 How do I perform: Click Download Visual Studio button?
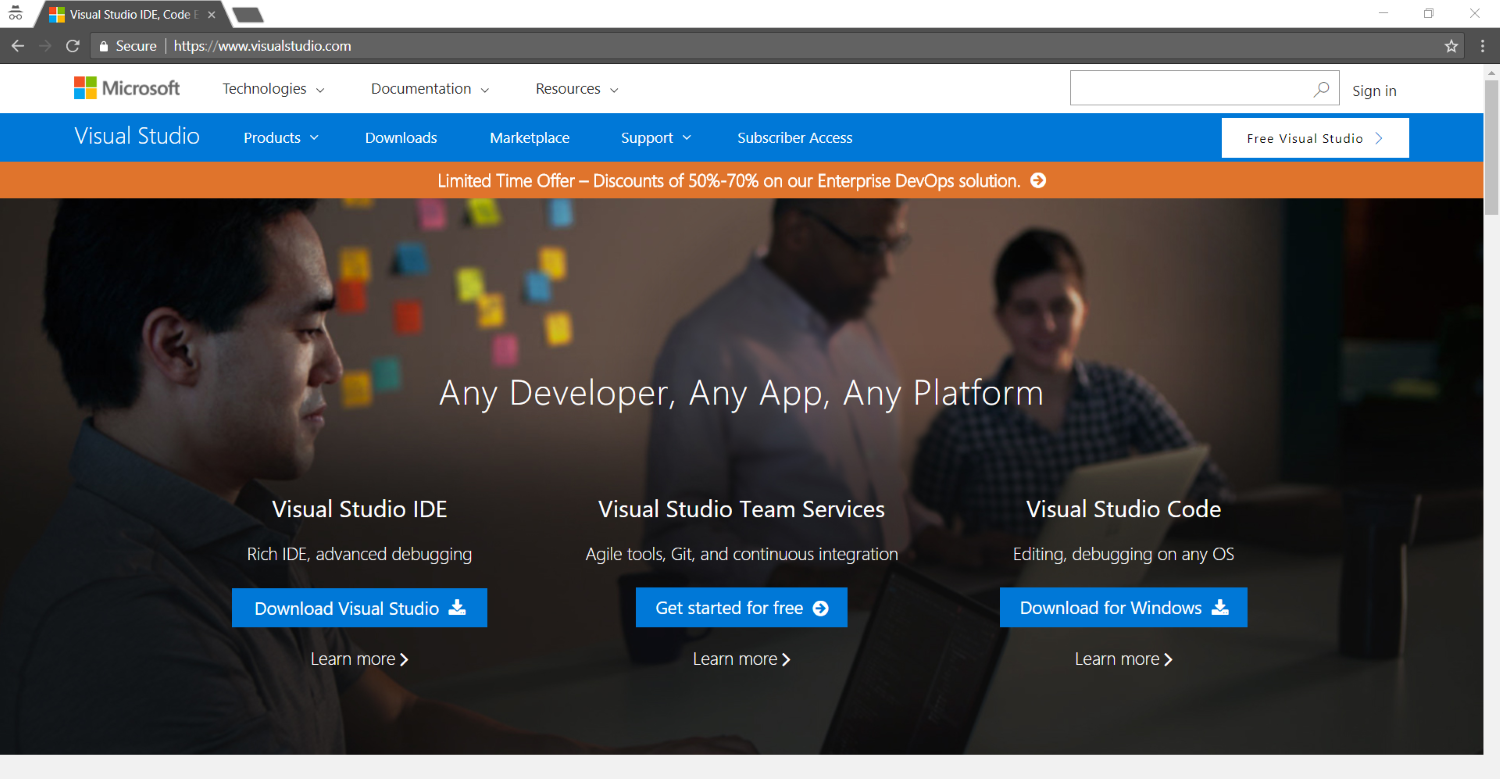coord(359,608)
